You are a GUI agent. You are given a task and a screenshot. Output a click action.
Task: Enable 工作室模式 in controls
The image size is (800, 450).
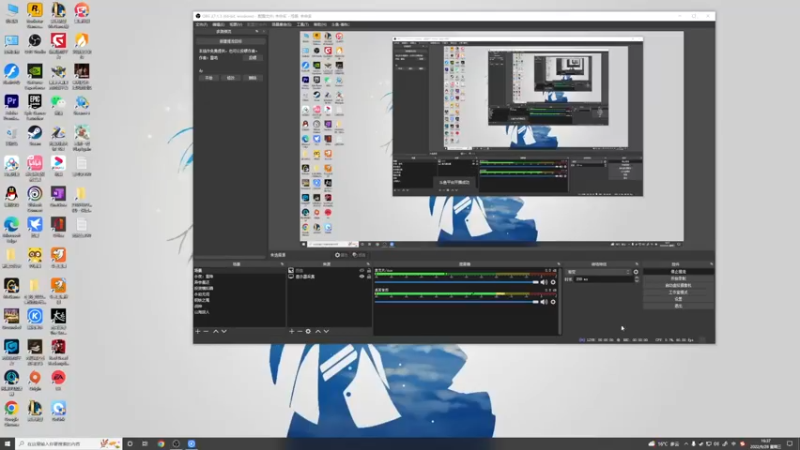click(678, 292)
